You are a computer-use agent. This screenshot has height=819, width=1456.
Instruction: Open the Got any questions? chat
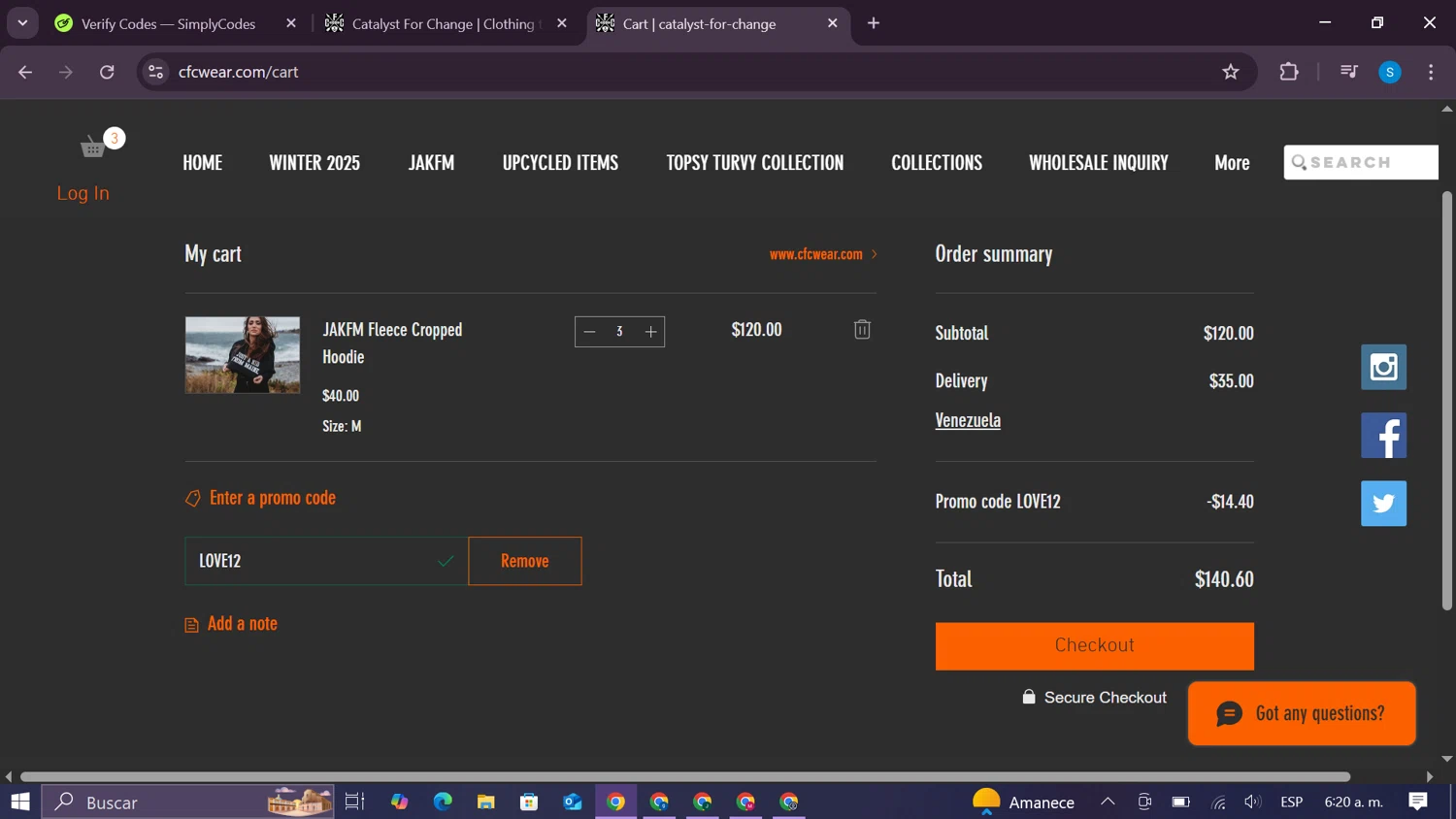[1302, 713]
